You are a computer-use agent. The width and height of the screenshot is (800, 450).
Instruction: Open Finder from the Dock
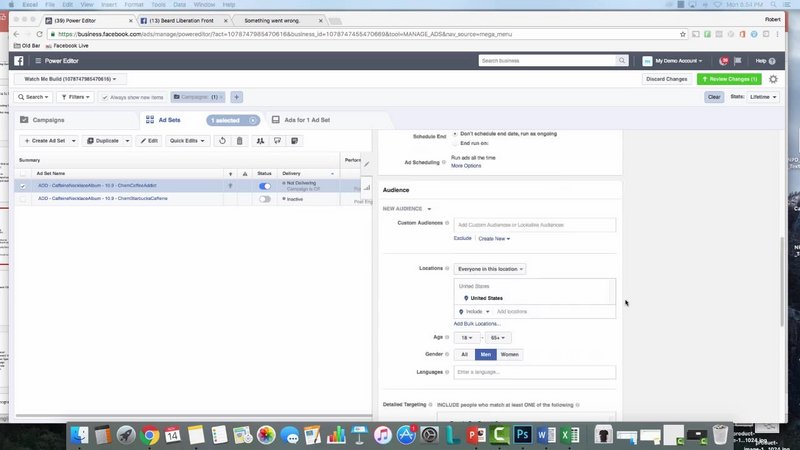80,435
